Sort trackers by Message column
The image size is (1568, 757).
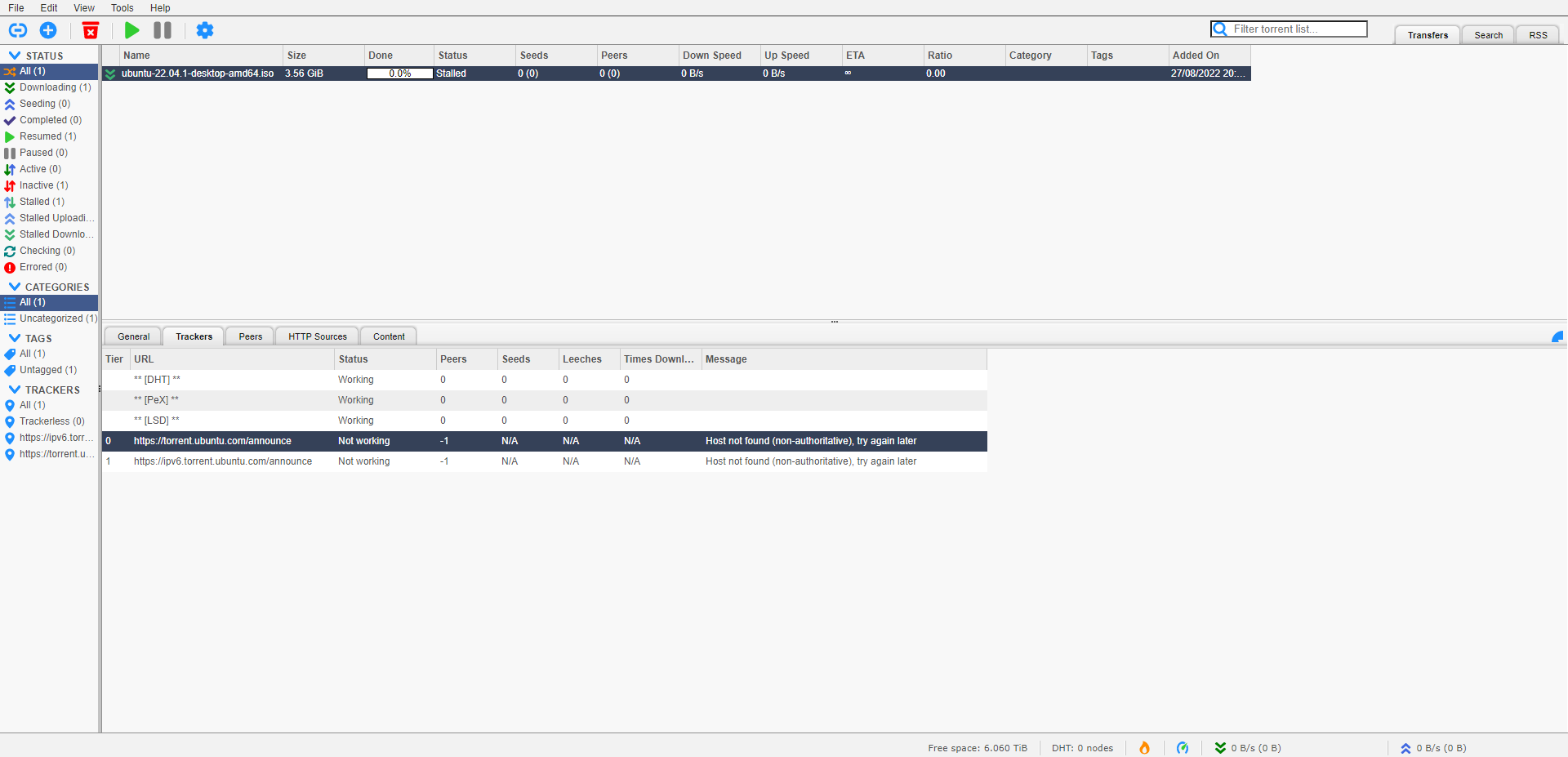pos(844,359)
